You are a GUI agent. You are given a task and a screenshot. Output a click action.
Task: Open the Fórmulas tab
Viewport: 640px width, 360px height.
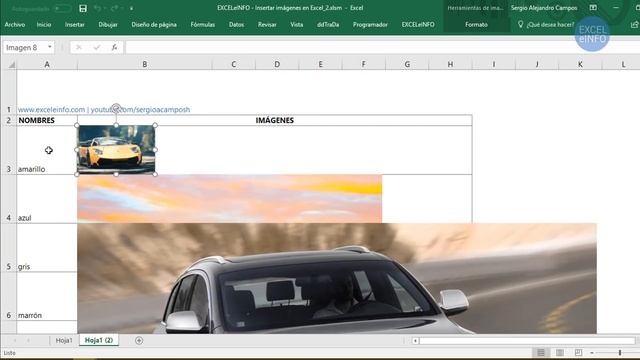[202, 24]
